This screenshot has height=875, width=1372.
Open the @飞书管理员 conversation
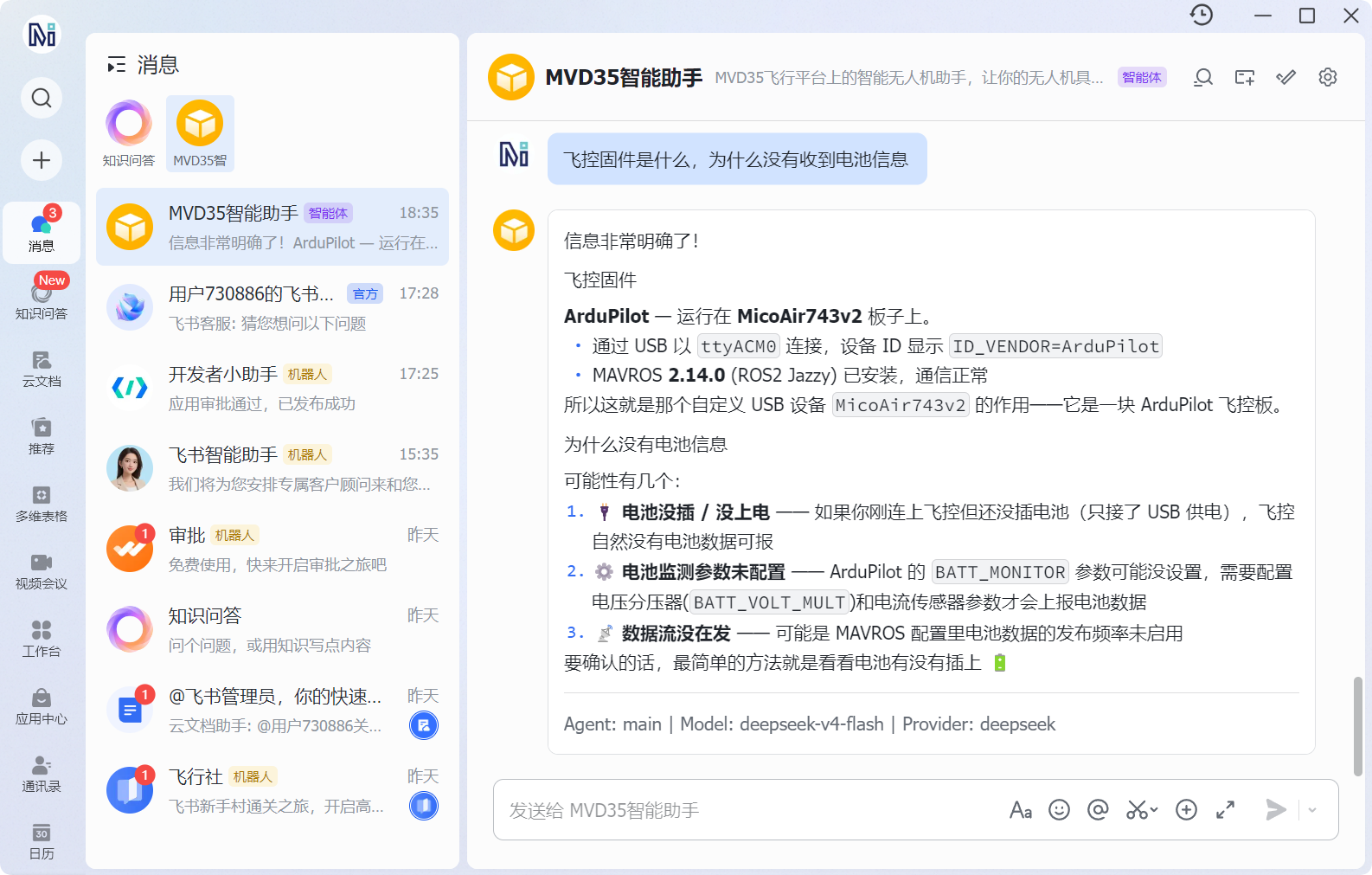point(272,710)
